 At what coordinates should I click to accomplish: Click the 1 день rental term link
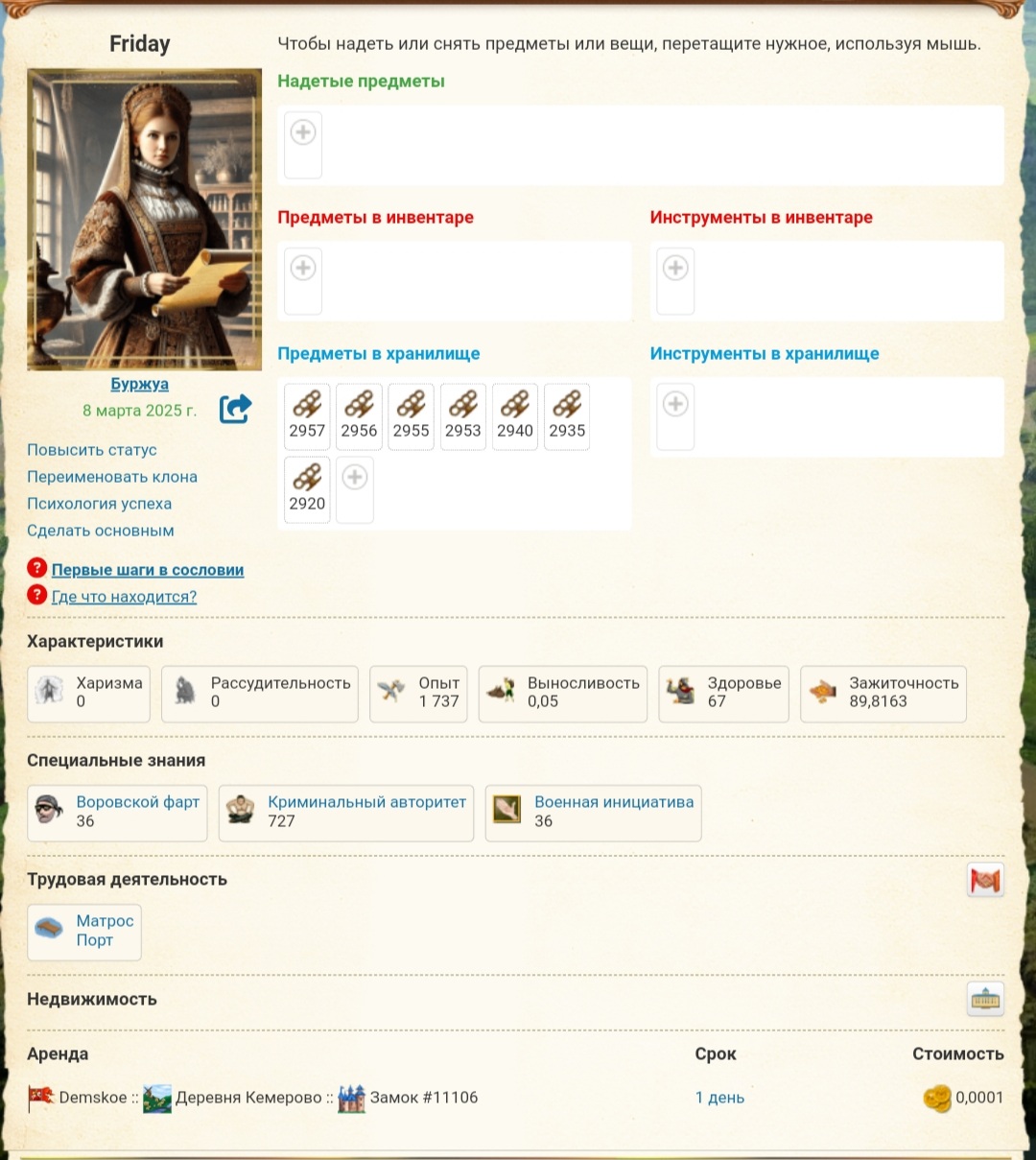(720, 1098)
